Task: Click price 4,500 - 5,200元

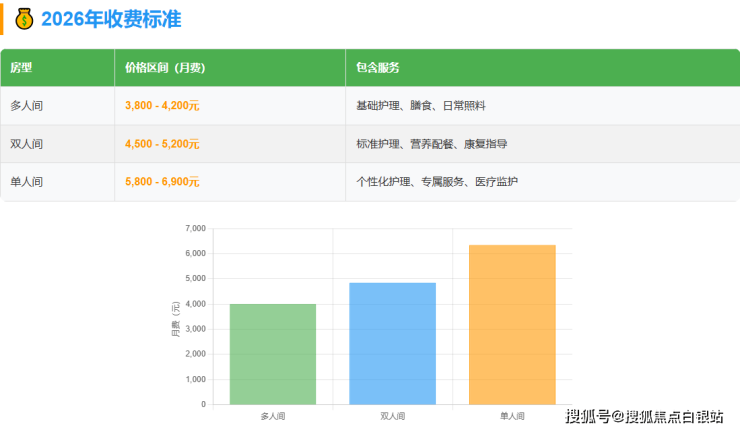Action: click(162, 144)
